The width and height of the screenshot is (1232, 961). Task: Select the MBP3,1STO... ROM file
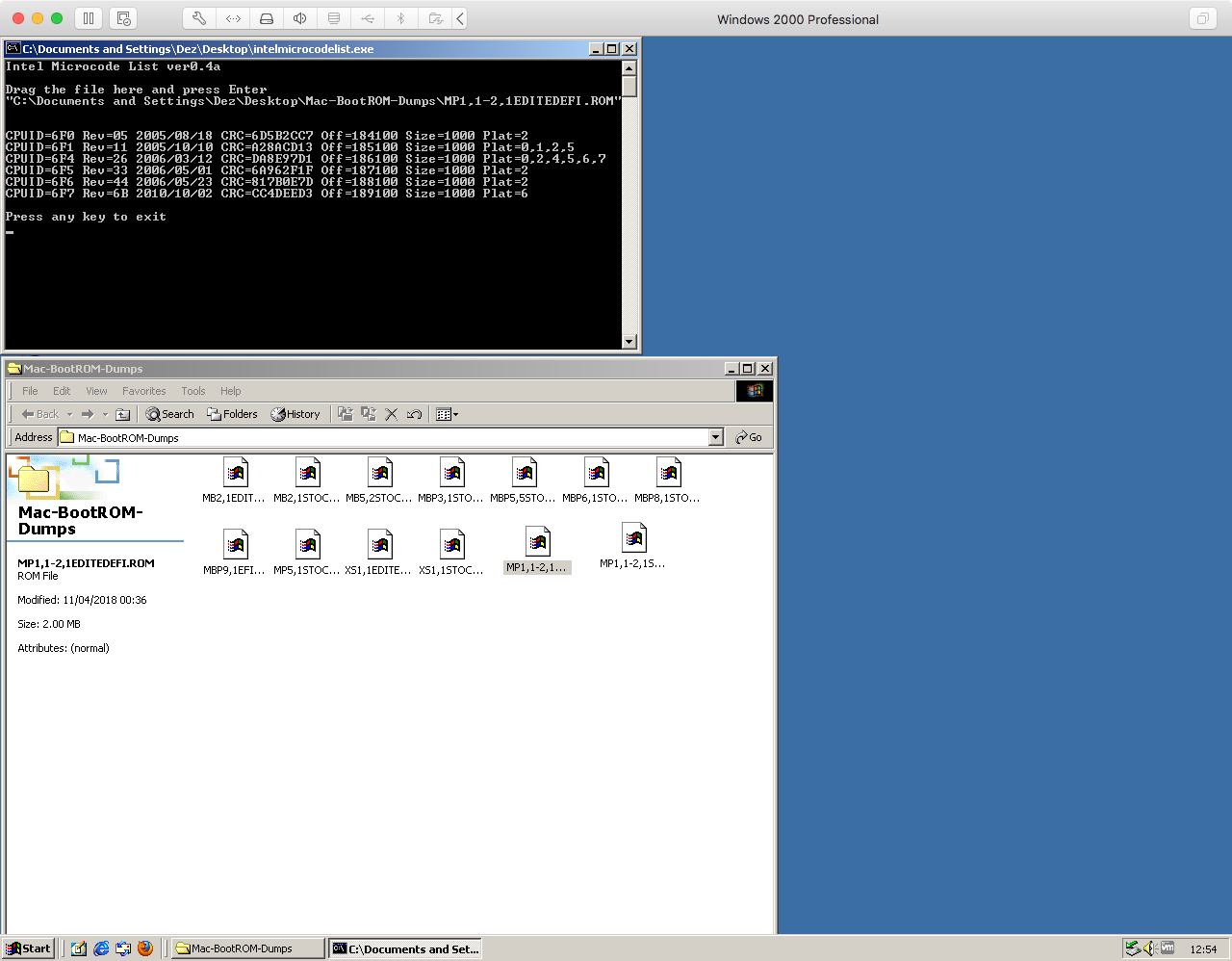point(451,481)
